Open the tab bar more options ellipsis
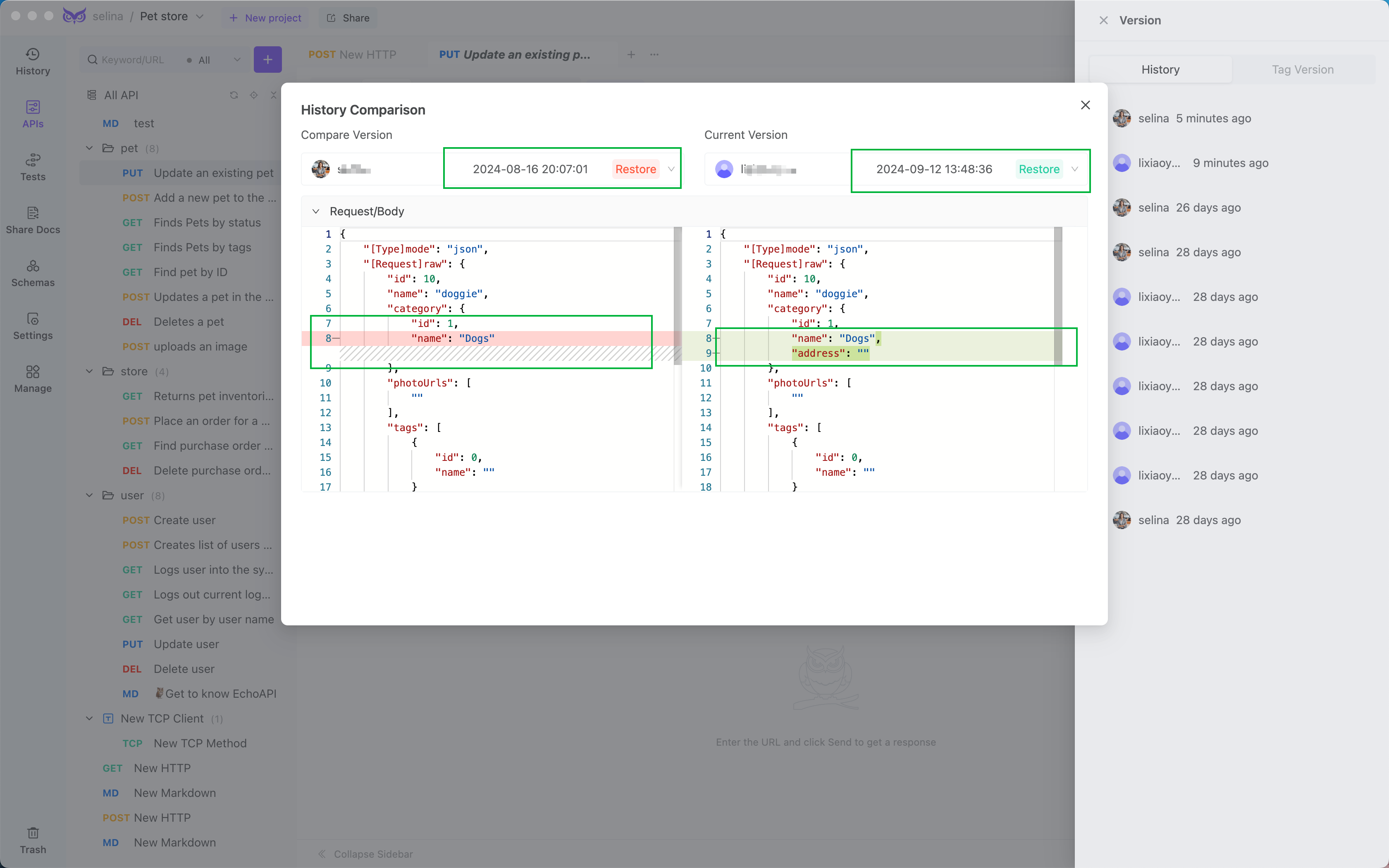 tap(654, 55)
